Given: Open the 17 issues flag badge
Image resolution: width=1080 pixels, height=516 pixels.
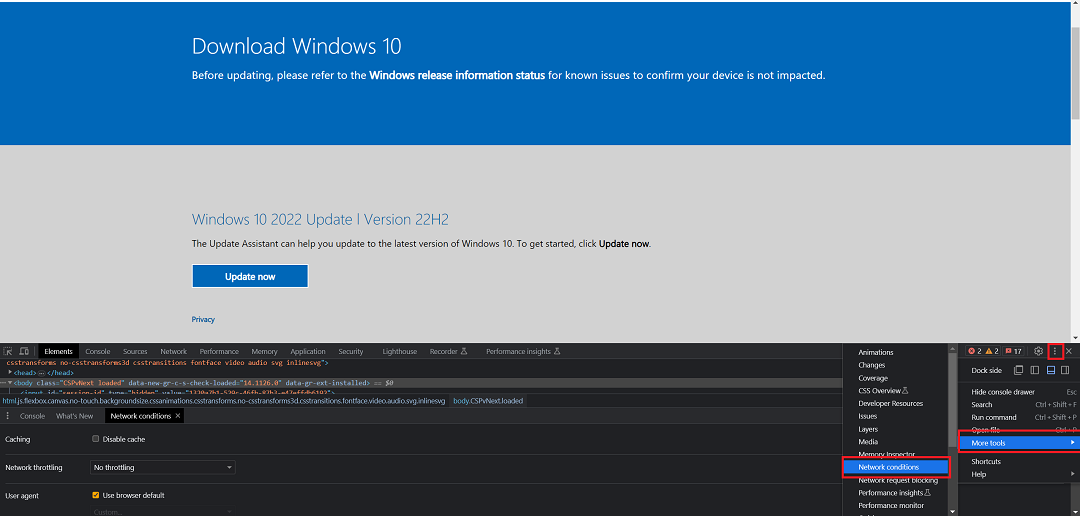Looking at the screenshot, I should pos(1013,351).
